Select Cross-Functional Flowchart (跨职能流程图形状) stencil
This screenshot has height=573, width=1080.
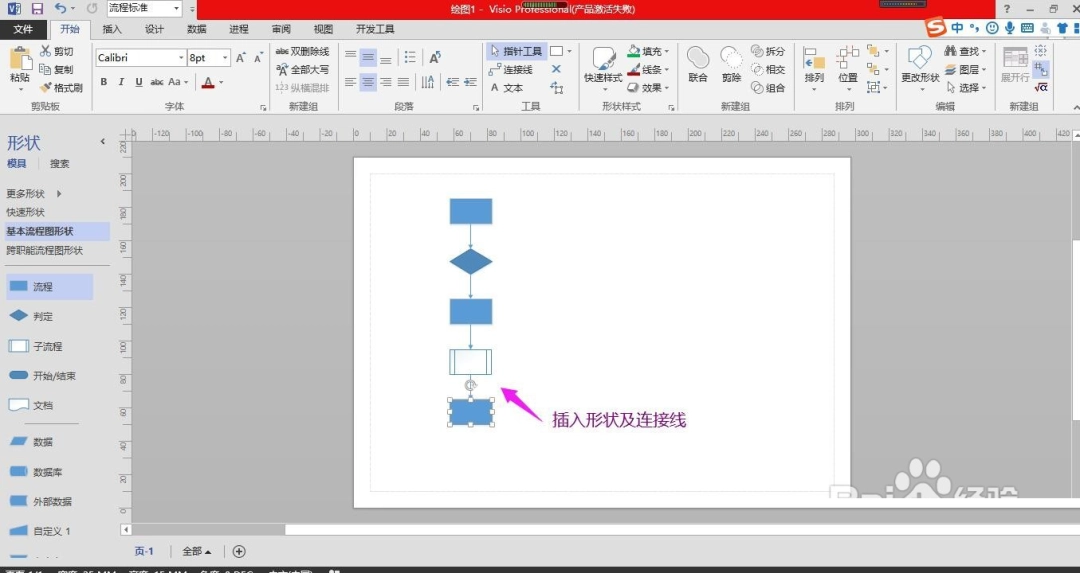point(45,250)
